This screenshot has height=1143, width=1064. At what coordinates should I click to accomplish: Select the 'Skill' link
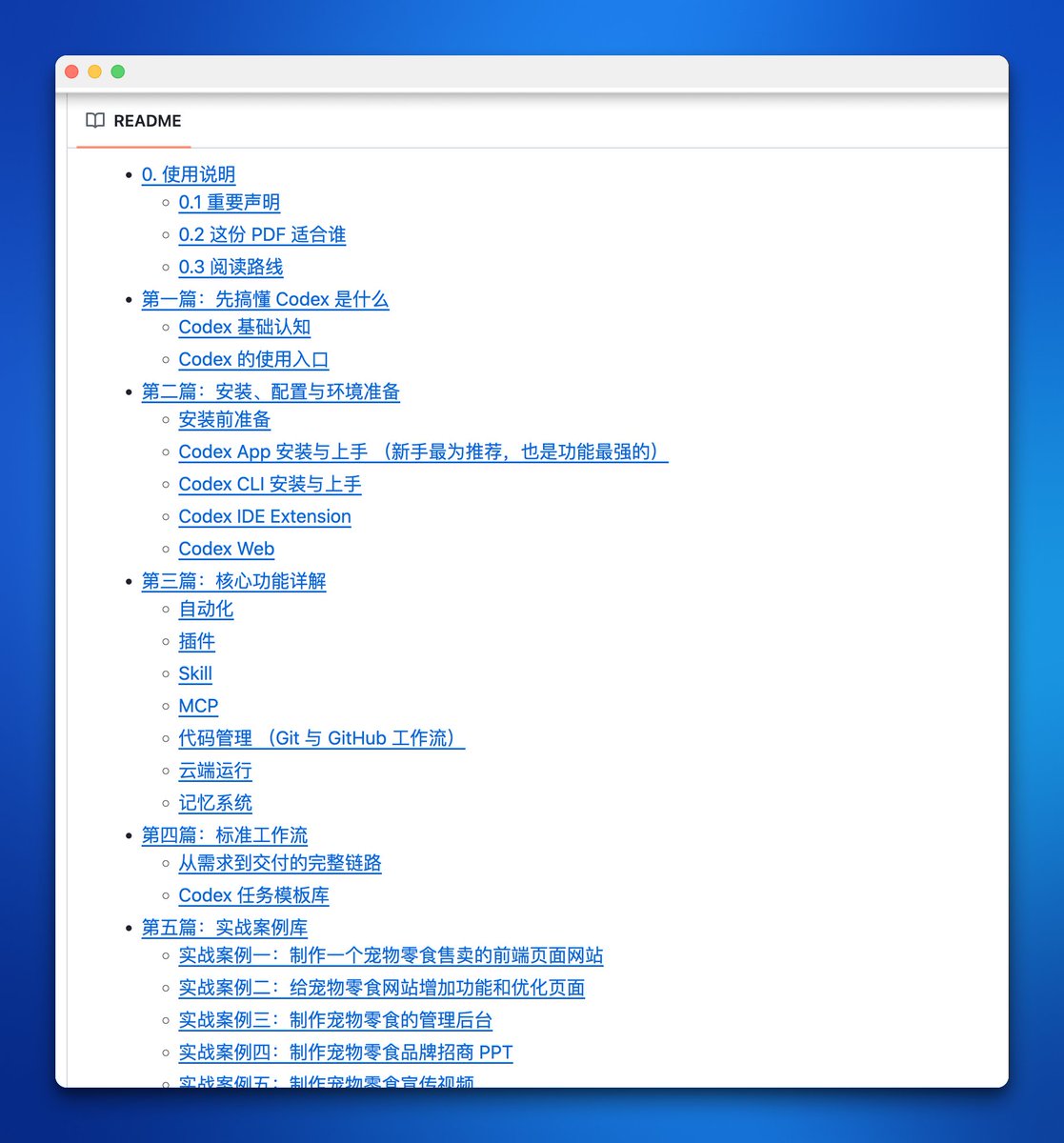[x=195, y=673]
